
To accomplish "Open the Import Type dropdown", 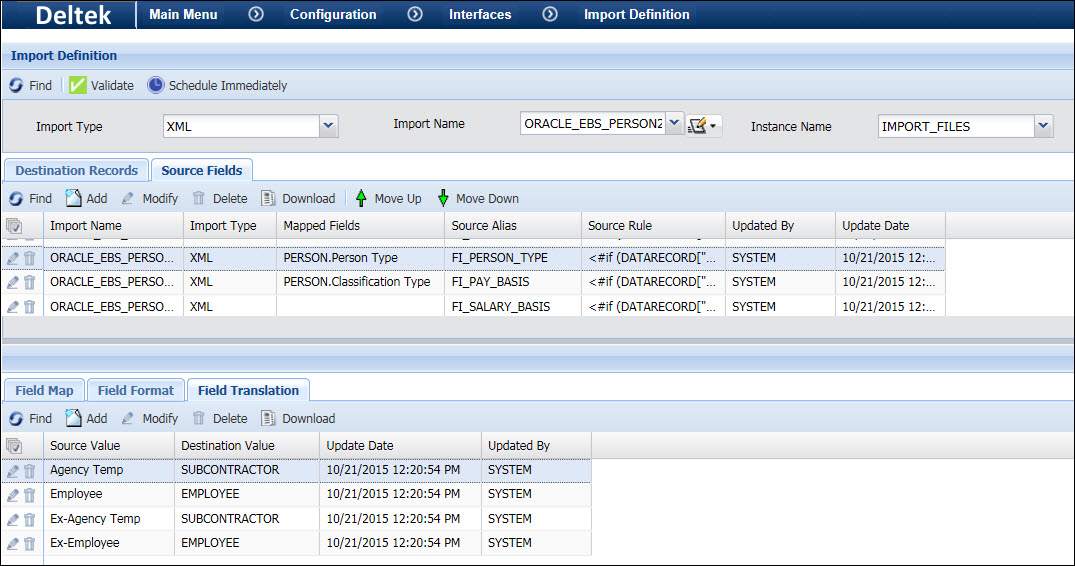I will [x=329, y=126].
